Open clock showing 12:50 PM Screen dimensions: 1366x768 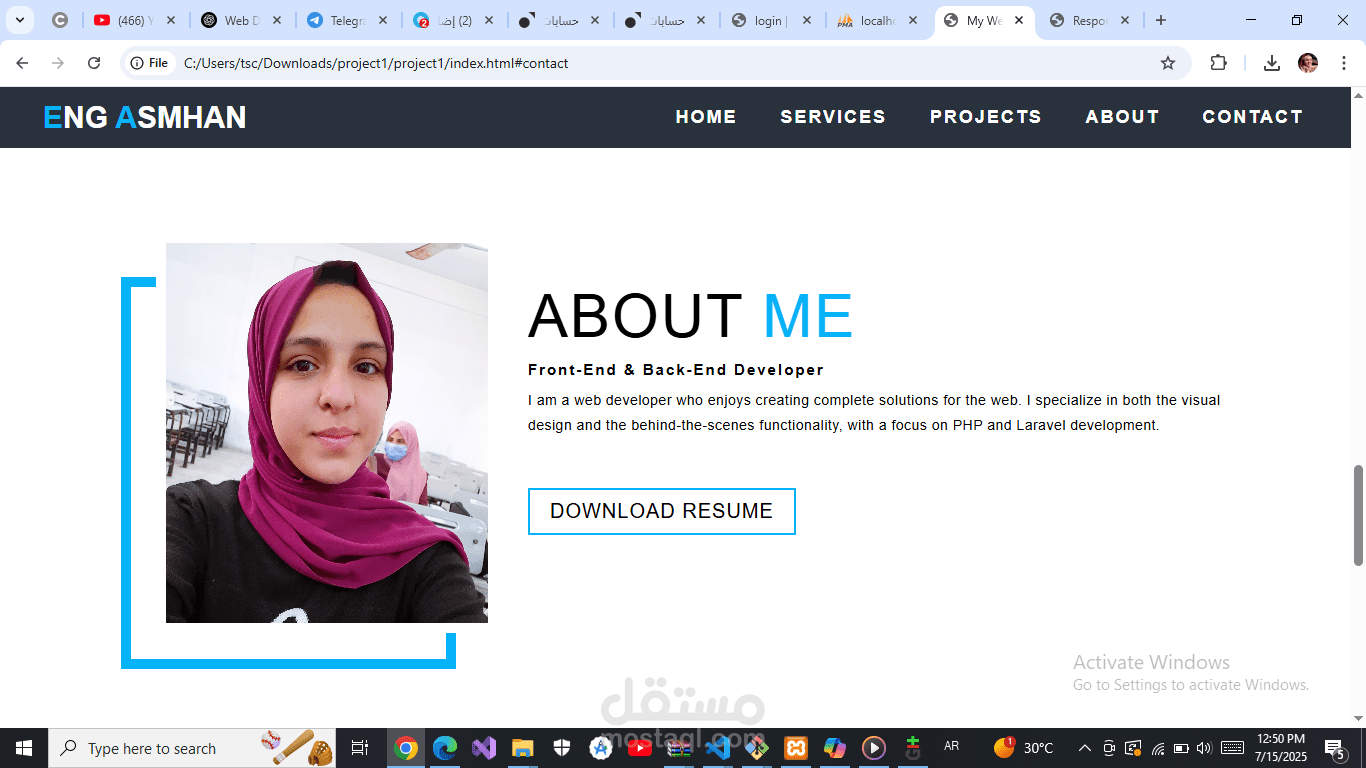1281,748
